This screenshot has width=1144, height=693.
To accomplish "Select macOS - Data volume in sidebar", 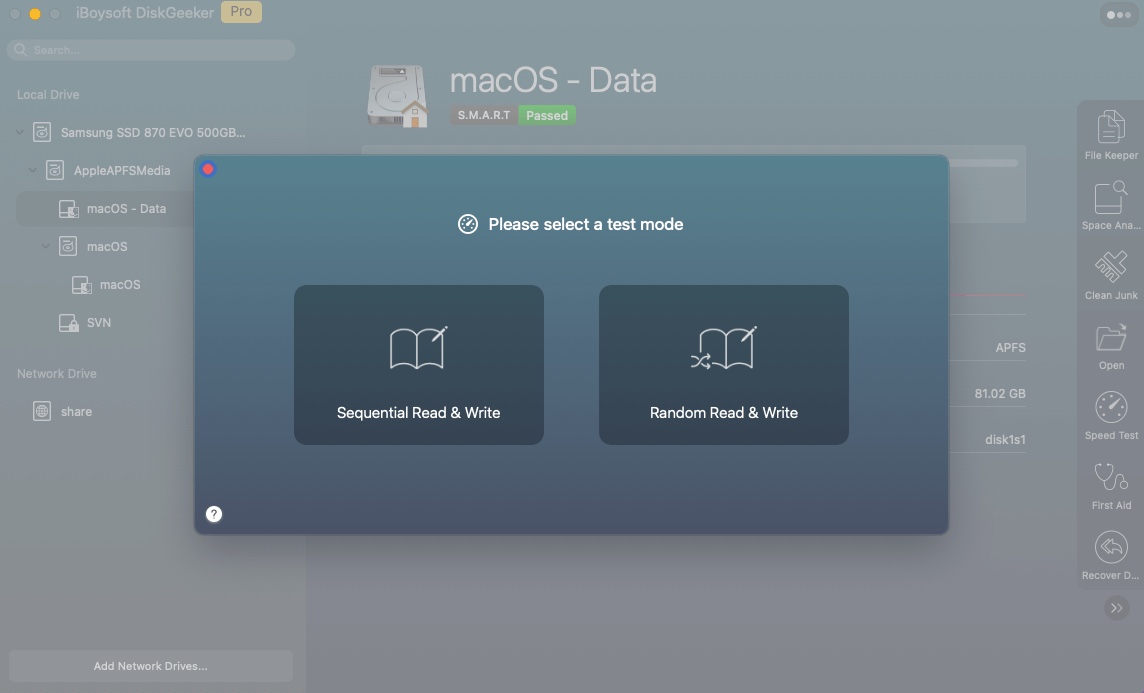I will point(126,209).
